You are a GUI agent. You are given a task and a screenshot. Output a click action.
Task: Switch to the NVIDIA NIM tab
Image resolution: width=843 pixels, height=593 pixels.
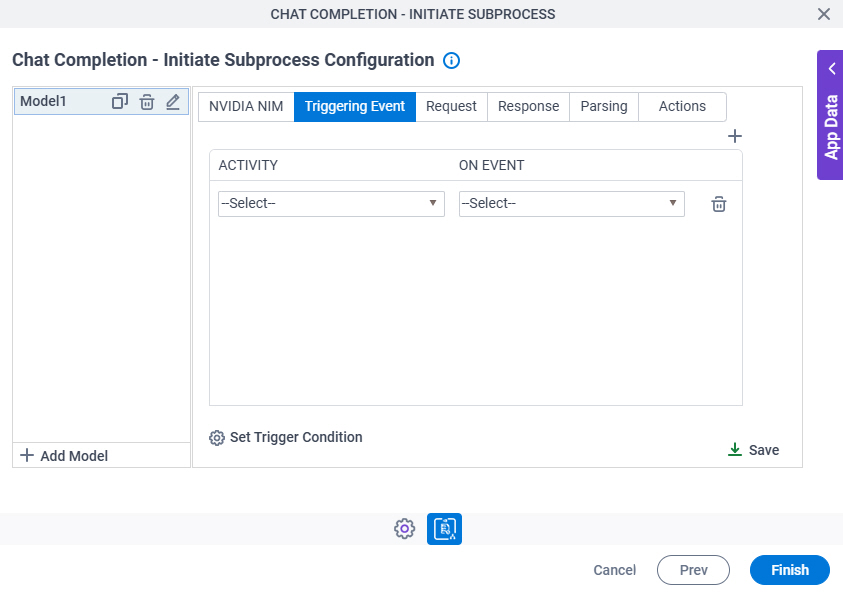coord(246,106)
